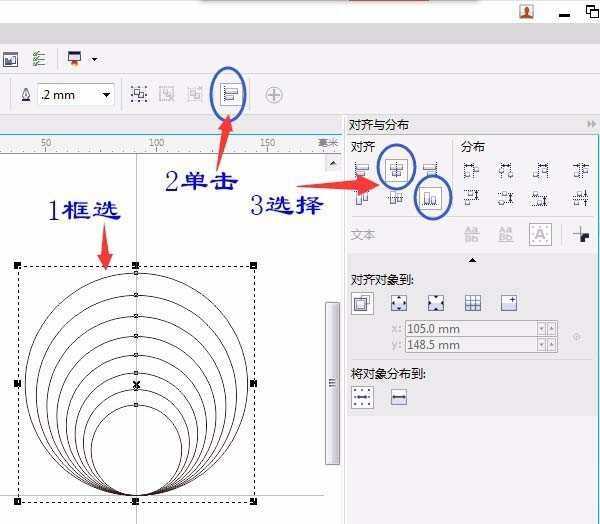This screenshot has height=524, width=600.
Task: Choose the Align Top icon
Action: [362, 199]
